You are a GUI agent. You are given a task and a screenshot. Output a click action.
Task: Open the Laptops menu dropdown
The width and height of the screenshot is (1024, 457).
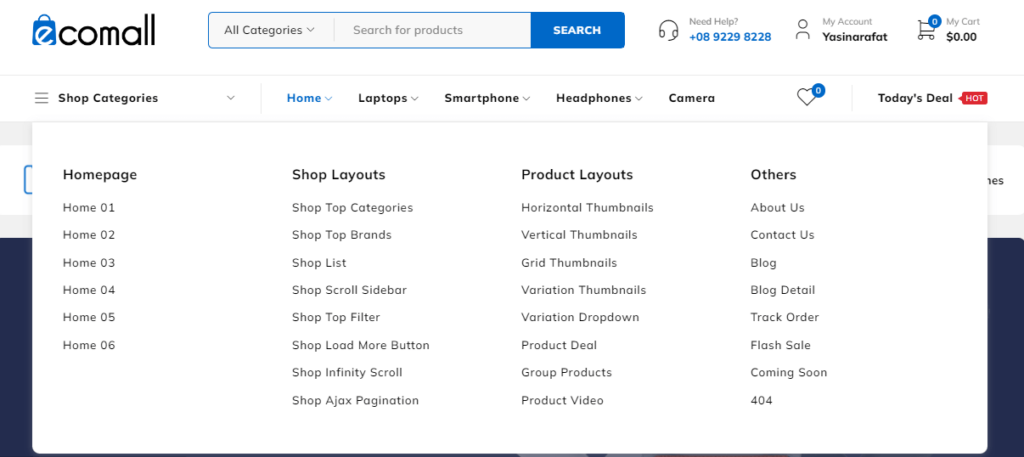[388, 98]
